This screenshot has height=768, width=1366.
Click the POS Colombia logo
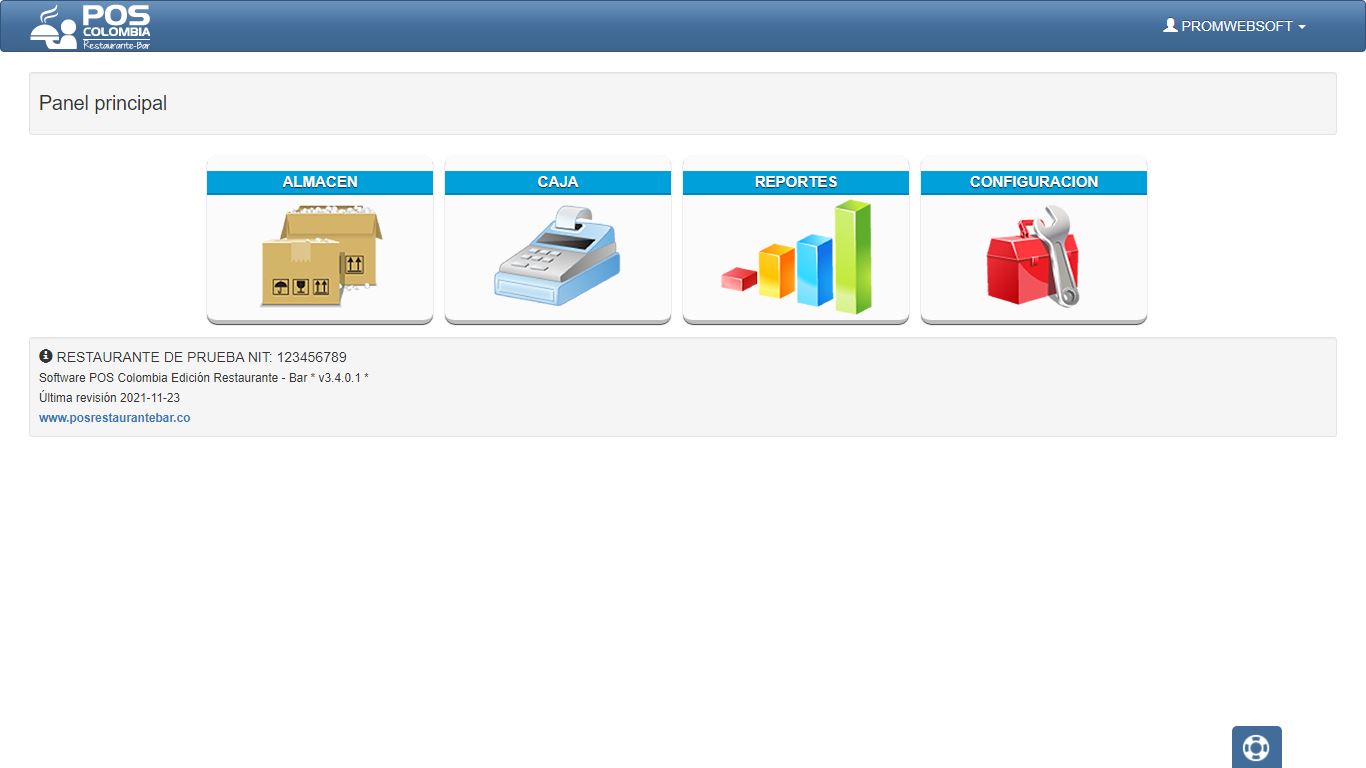91,26
